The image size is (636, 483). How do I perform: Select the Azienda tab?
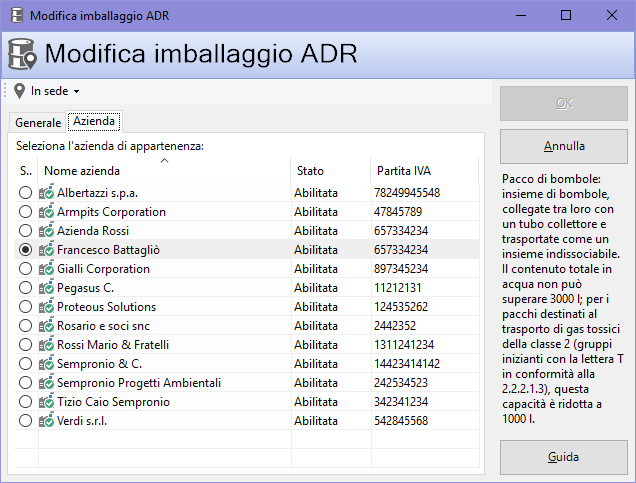point(94,122)
